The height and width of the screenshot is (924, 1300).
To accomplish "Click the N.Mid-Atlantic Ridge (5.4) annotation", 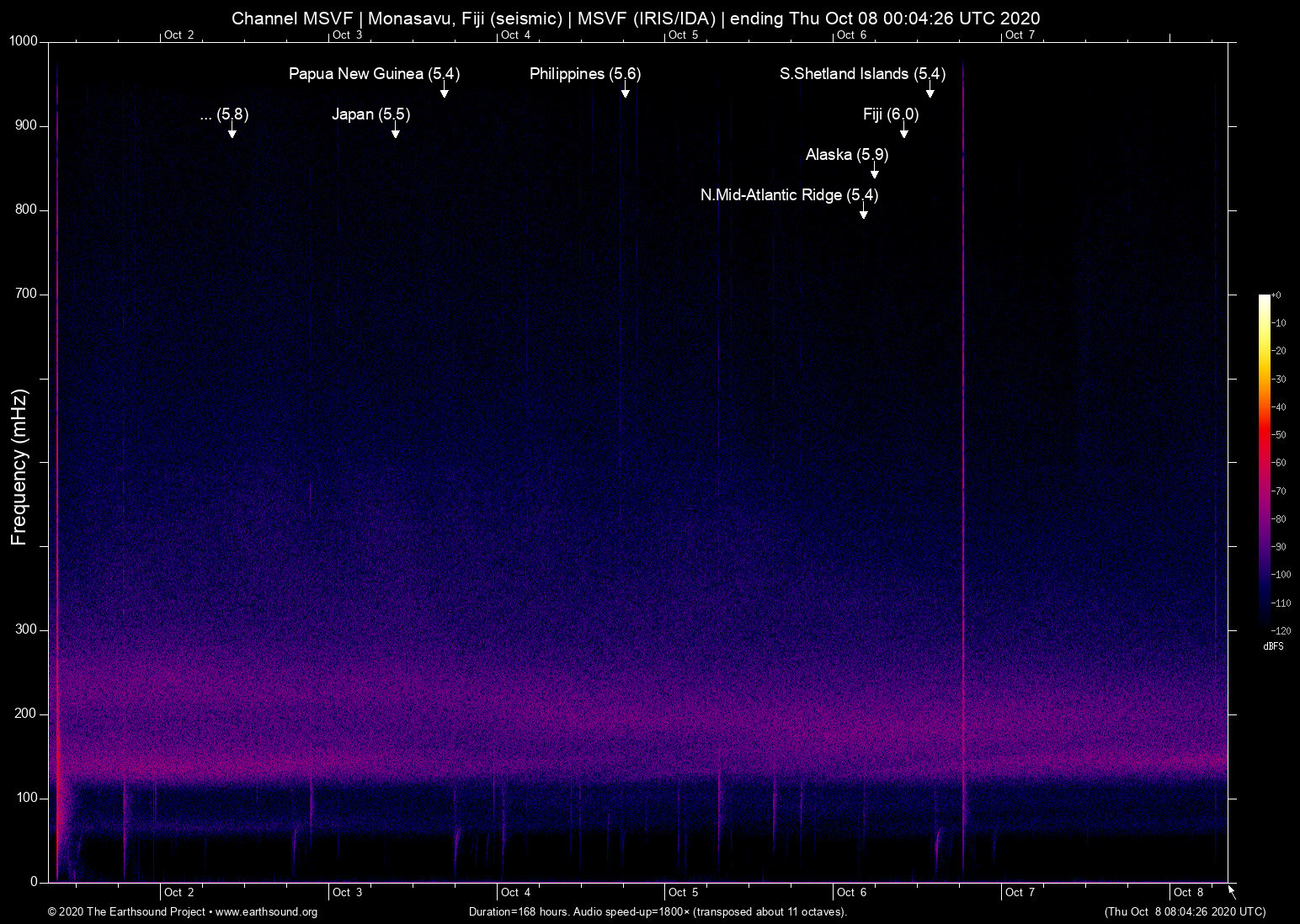I will pyautogui.click(x=790, y=195).
